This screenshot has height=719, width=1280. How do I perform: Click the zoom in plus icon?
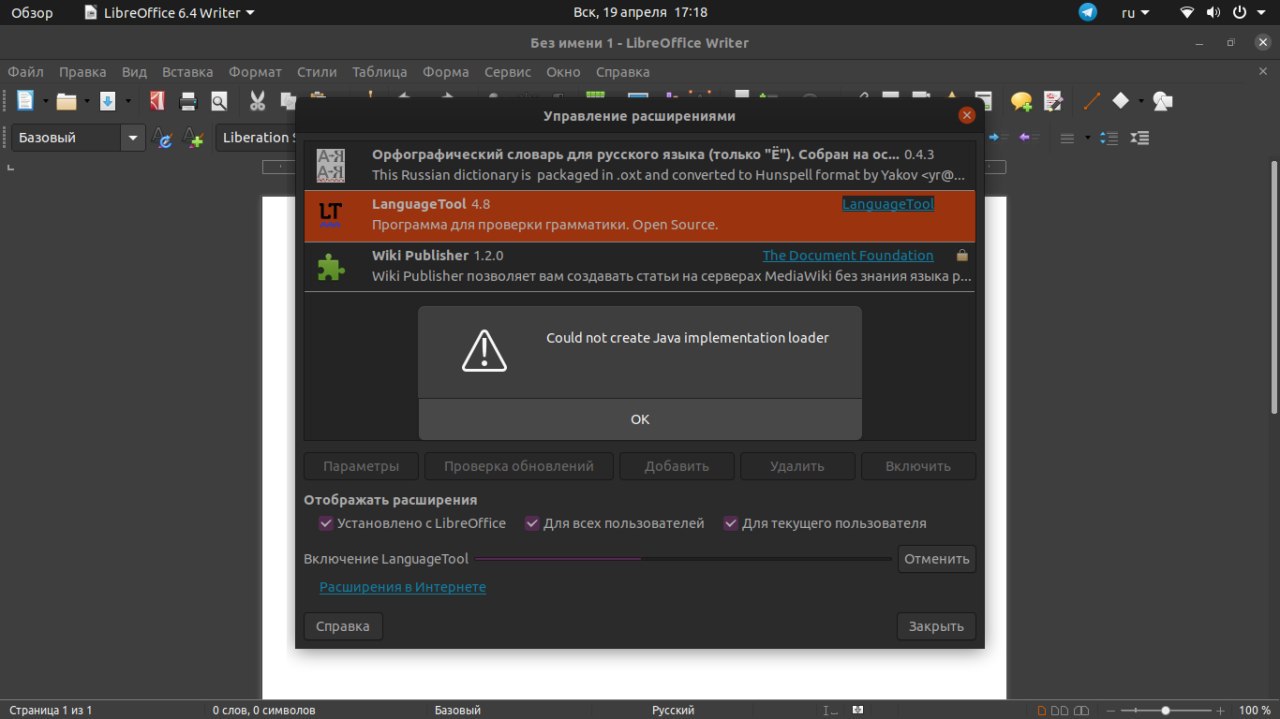(1219, 710)
